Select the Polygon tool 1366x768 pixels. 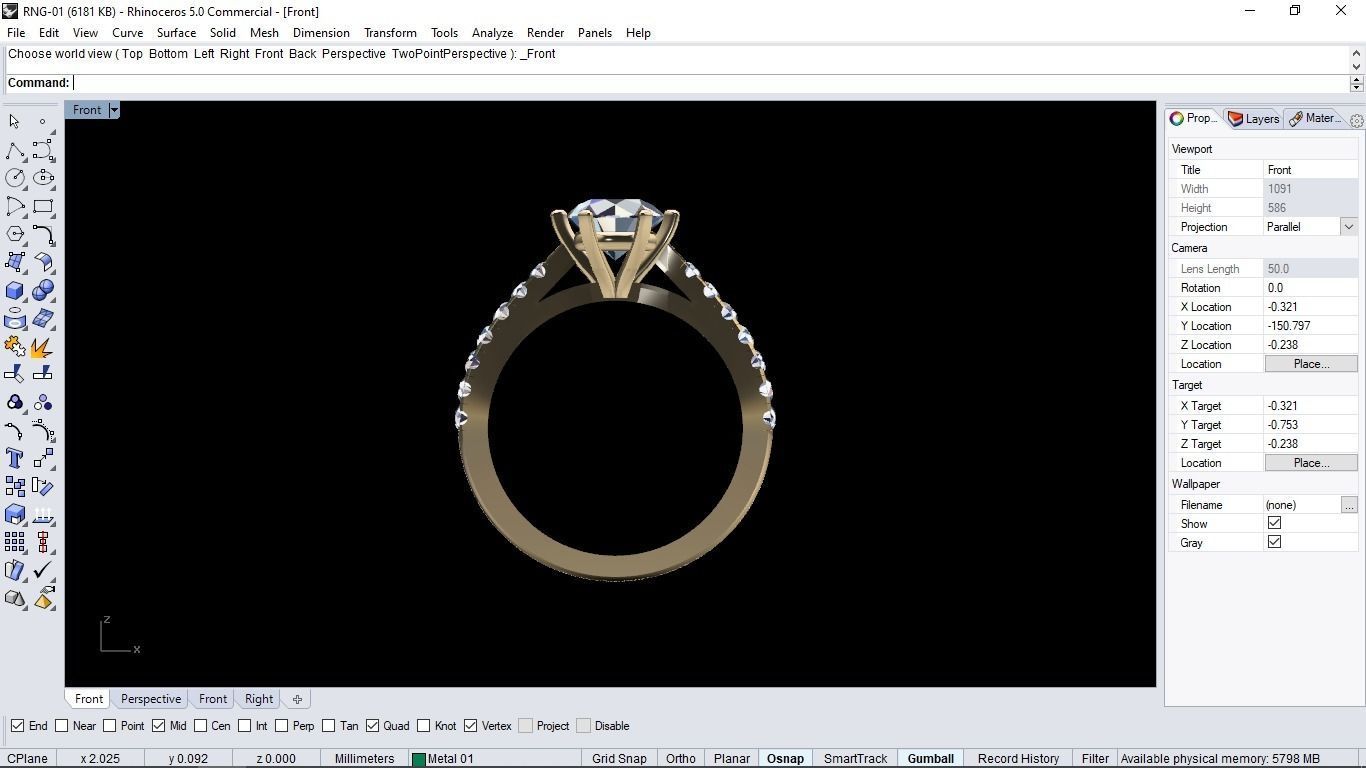click(x=14, y=234)
